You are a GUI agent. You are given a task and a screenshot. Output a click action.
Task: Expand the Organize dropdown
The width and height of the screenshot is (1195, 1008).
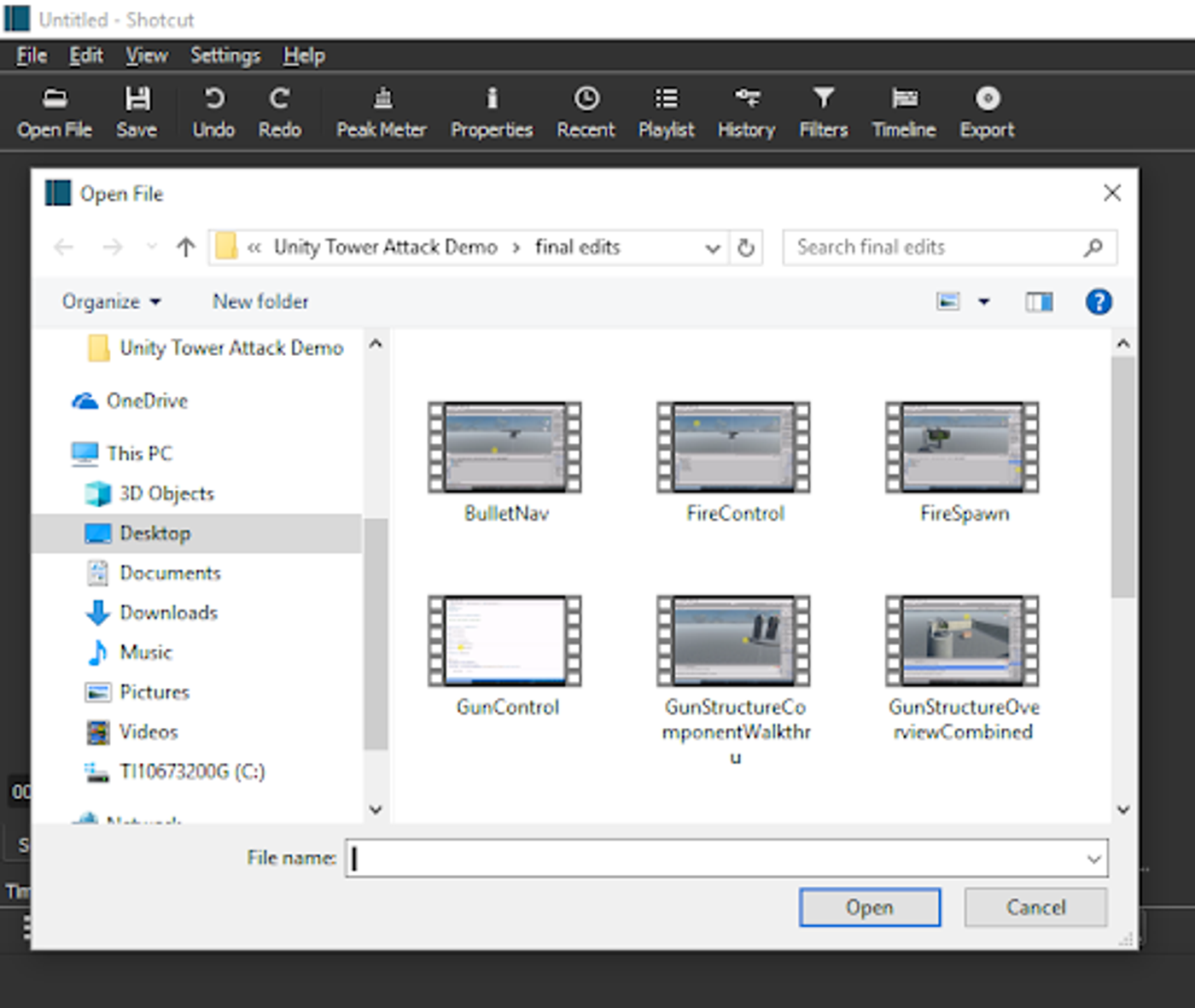[112, 301]
